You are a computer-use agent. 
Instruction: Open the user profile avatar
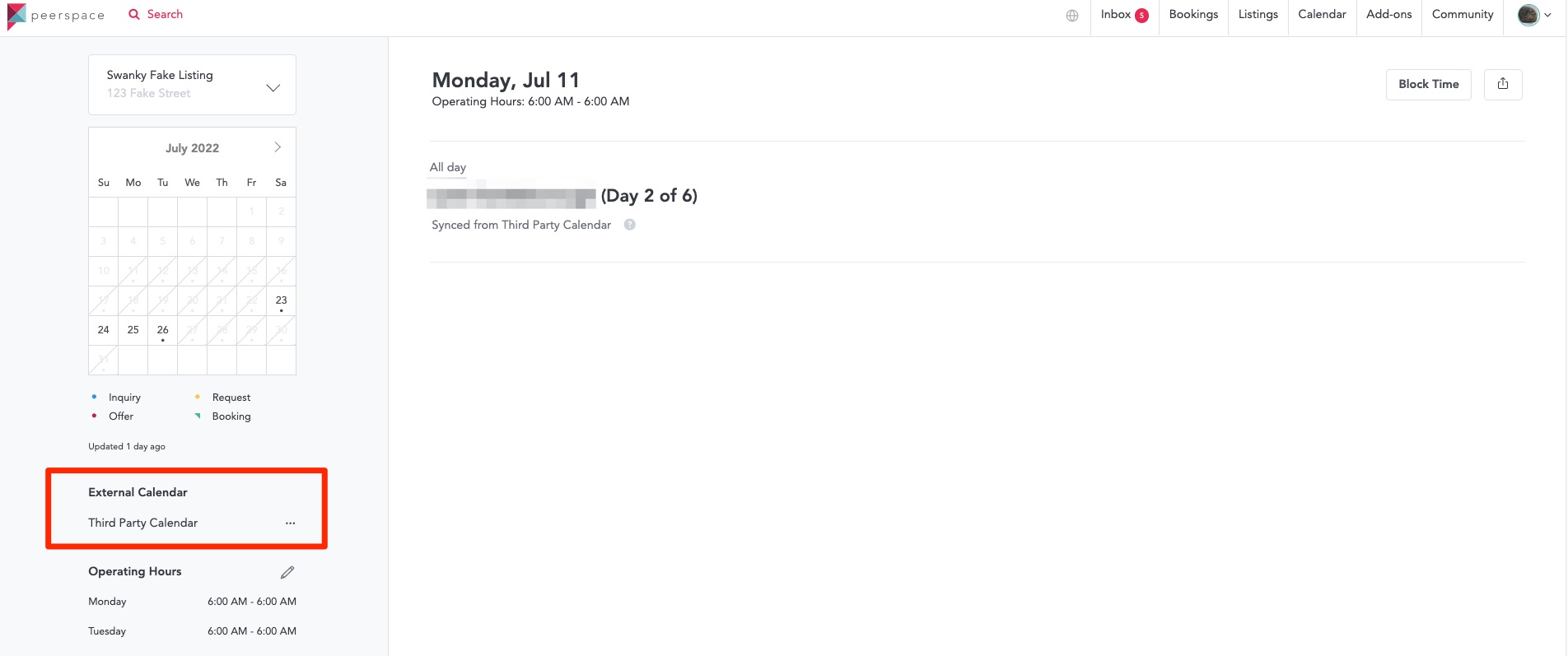[x=1528, y=15]
